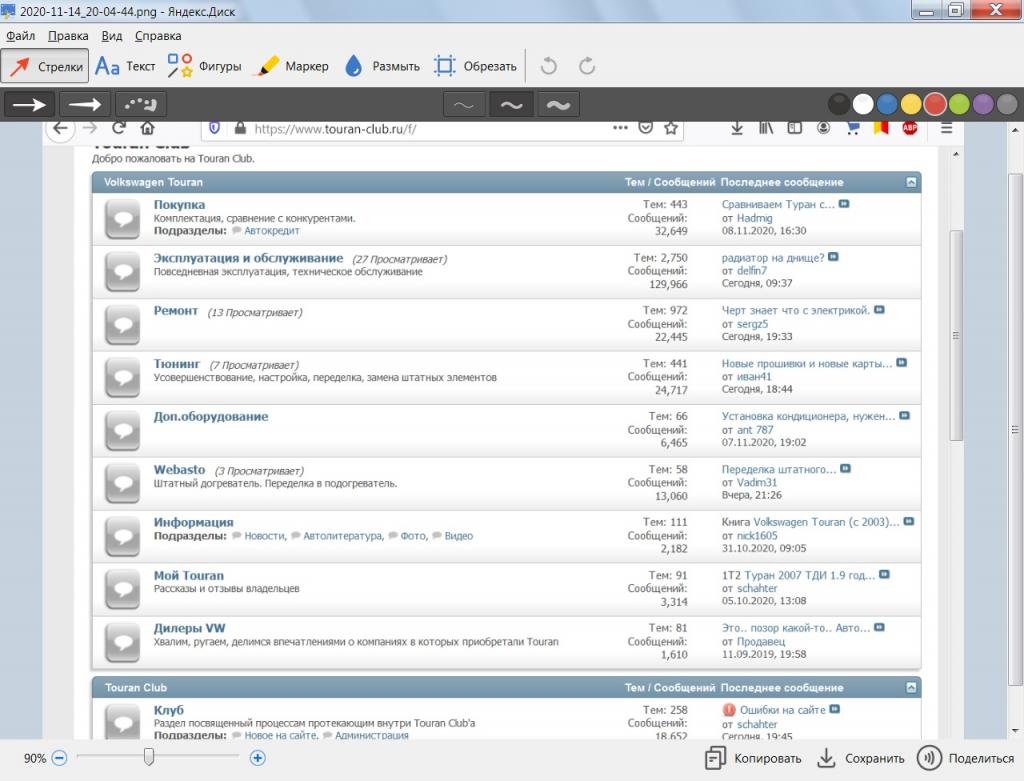1024x781 pixels.
Task: Open the Покупка forum link
Action: coord(179,204)
